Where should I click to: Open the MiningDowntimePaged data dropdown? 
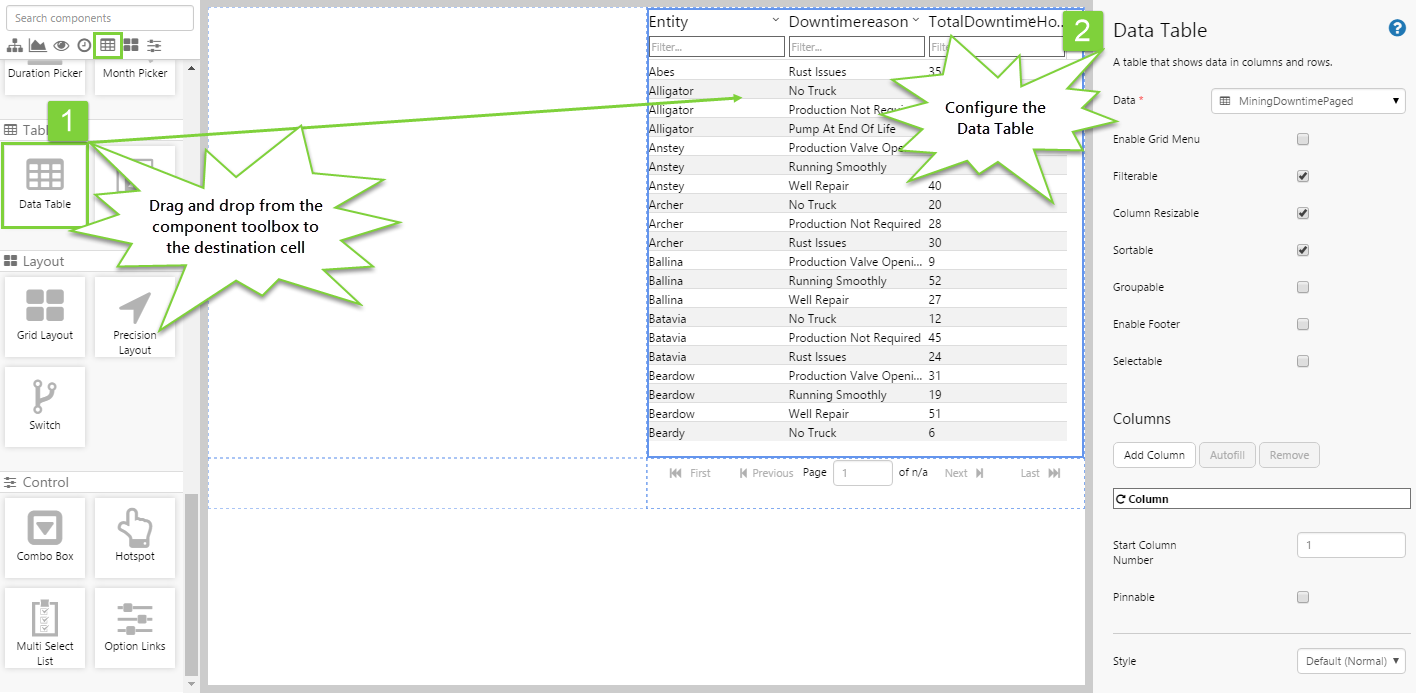[x=1308, y=101]
